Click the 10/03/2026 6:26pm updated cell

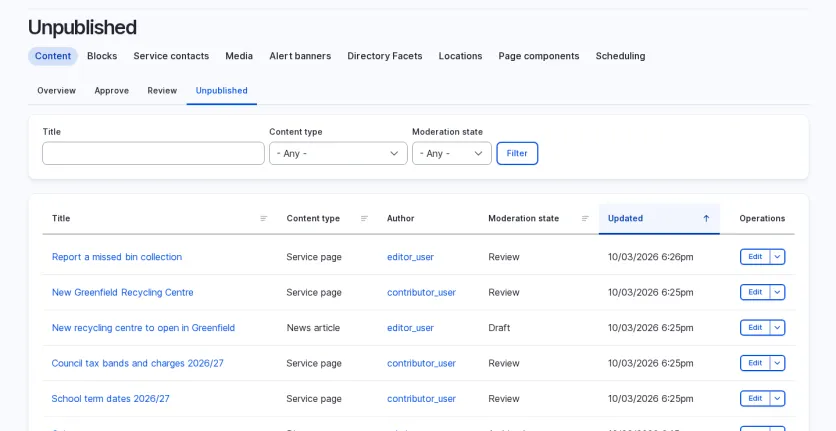650,257
